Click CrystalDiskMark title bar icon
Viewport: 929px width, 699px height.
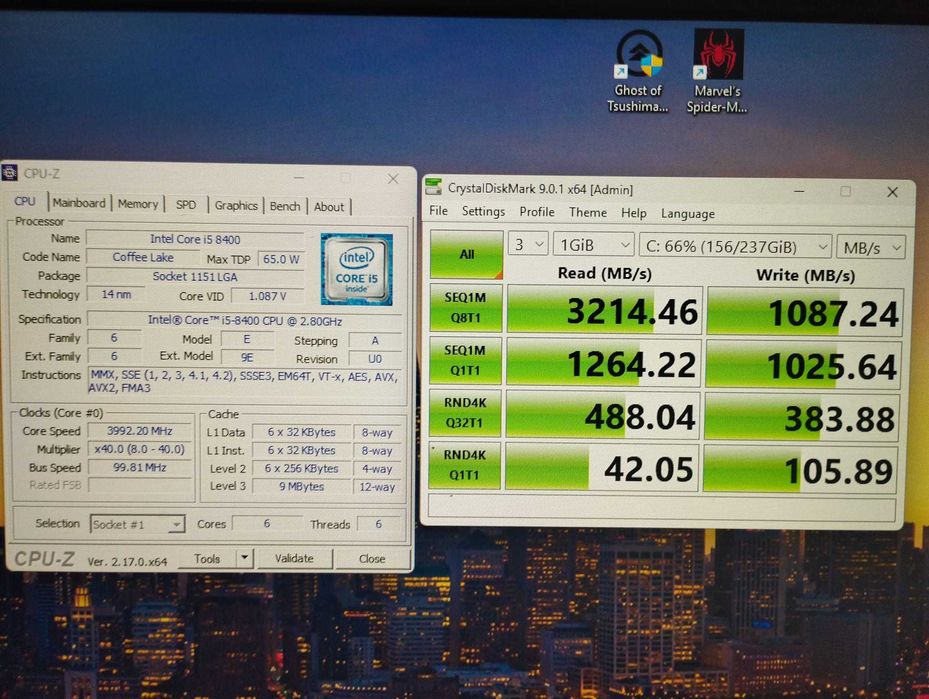click(x=434, y=187)
